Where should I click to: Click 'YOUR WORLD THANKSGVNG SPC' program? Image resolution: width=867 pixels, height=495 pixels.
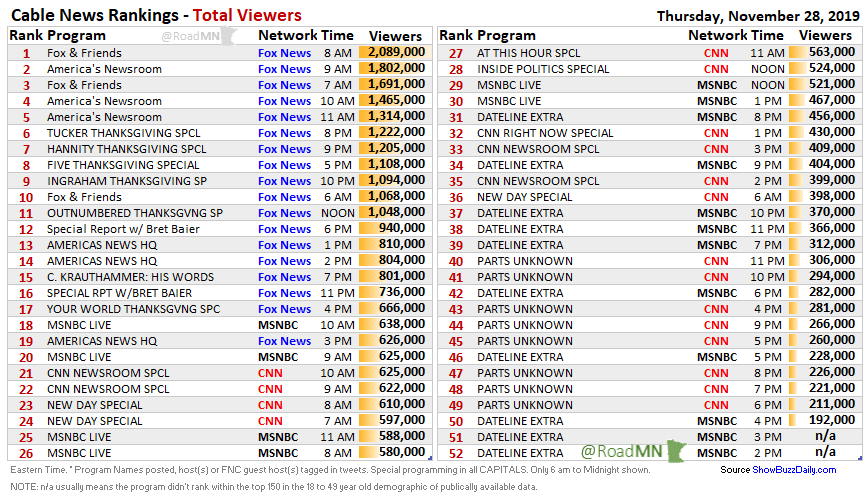[133, 309]
